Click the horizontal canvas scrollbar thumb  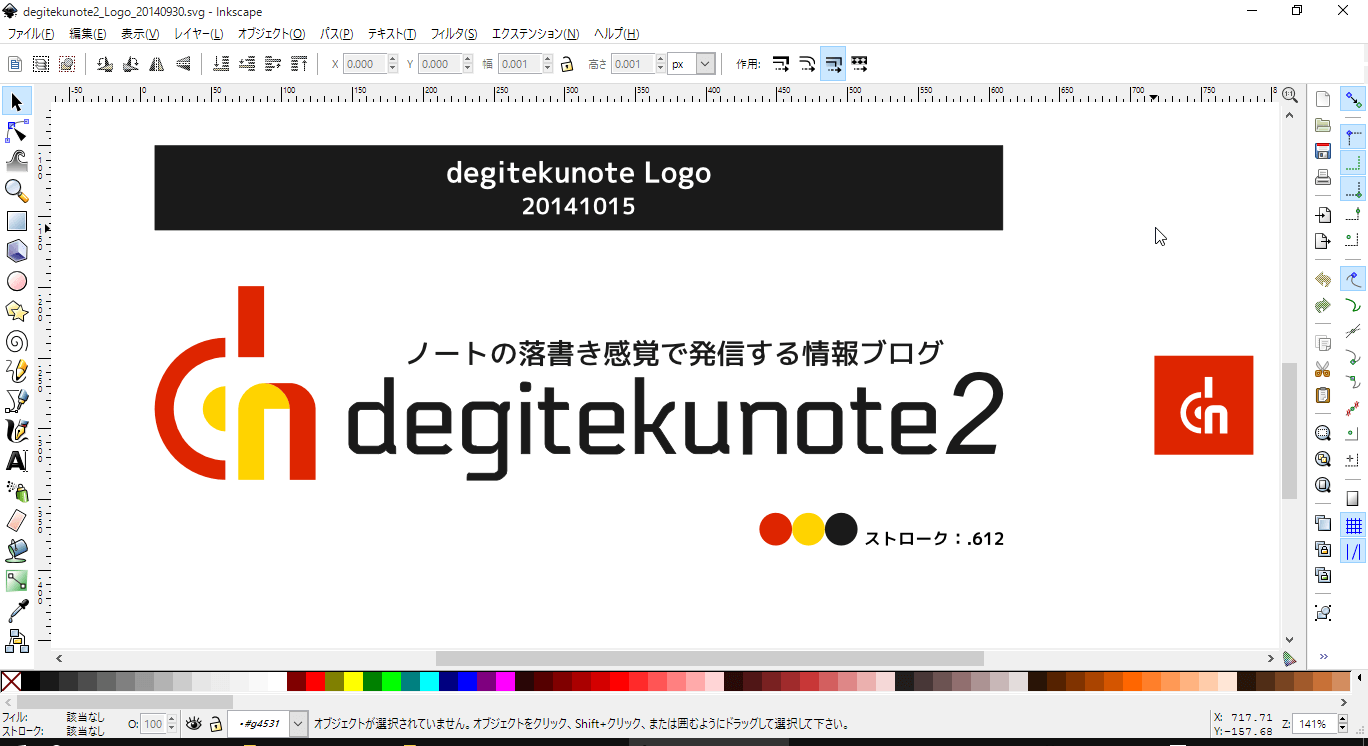tap(710, 658)
